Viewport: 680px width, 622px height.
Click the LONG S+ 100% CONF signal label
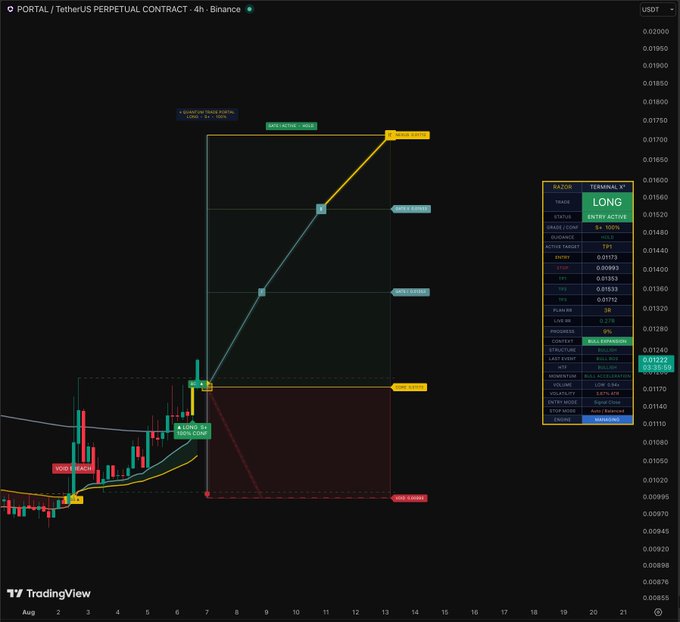click(x=193, y=430)
